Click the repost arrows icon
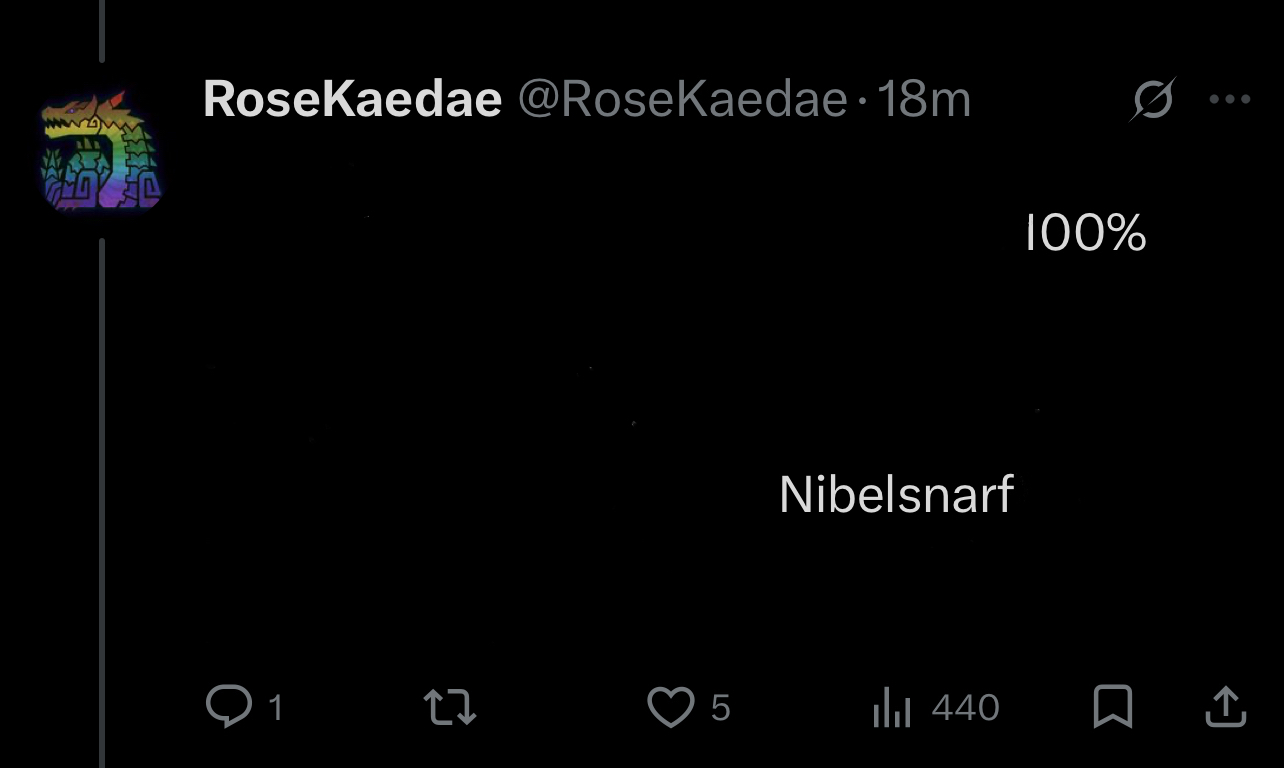Viewport: 1284px width, 768px height. [x=450, y=707]
